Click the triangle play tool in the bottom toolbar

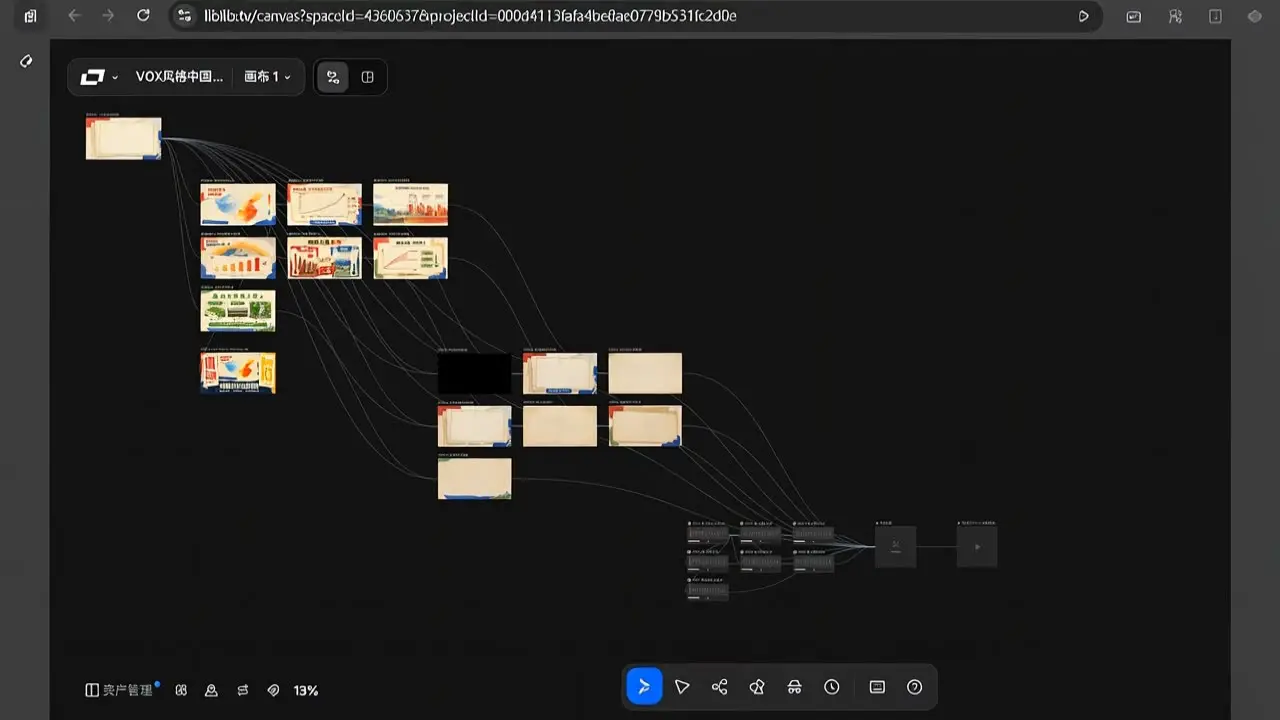682,687
